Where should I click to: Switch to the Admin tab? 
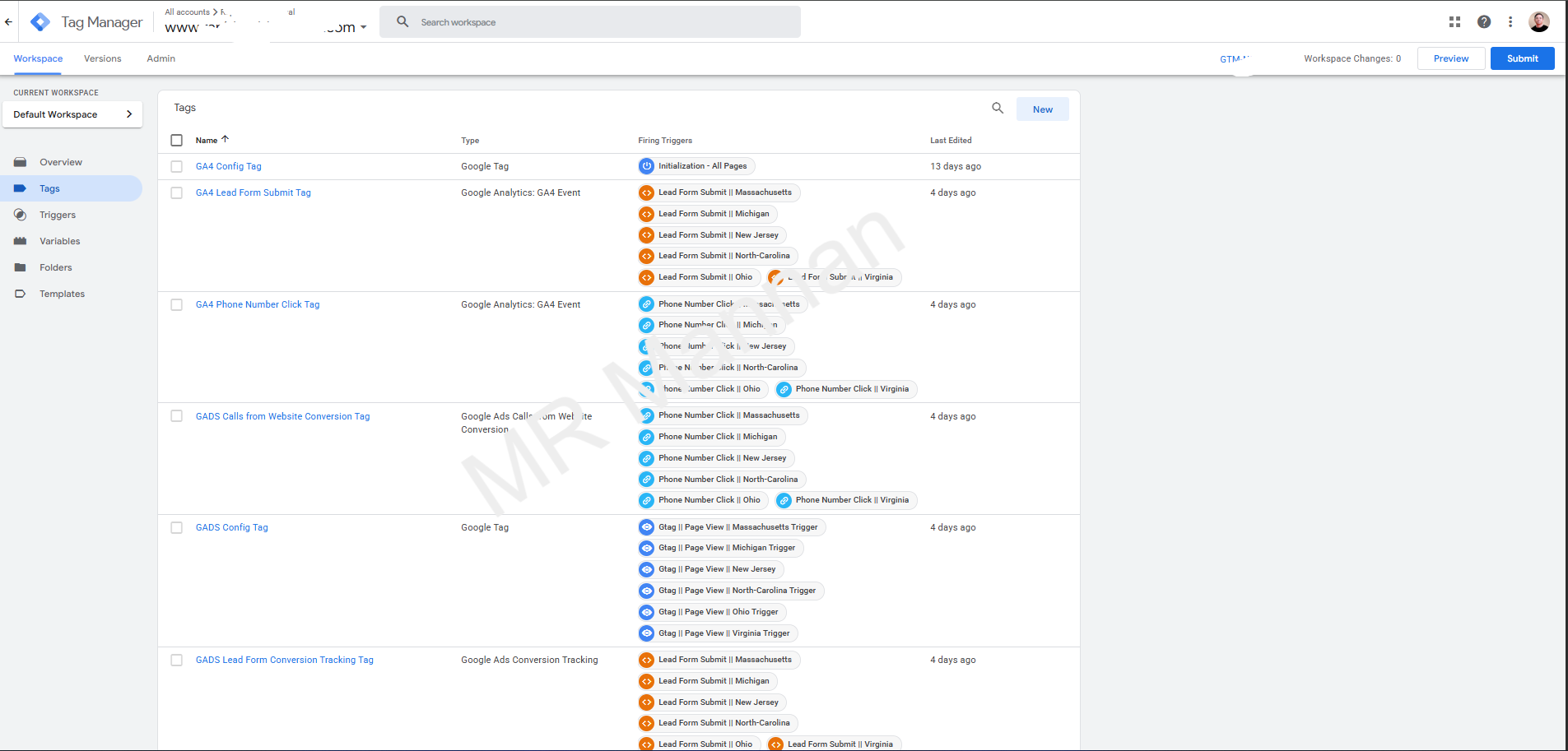pyautogui.click(x=161, y=58)
